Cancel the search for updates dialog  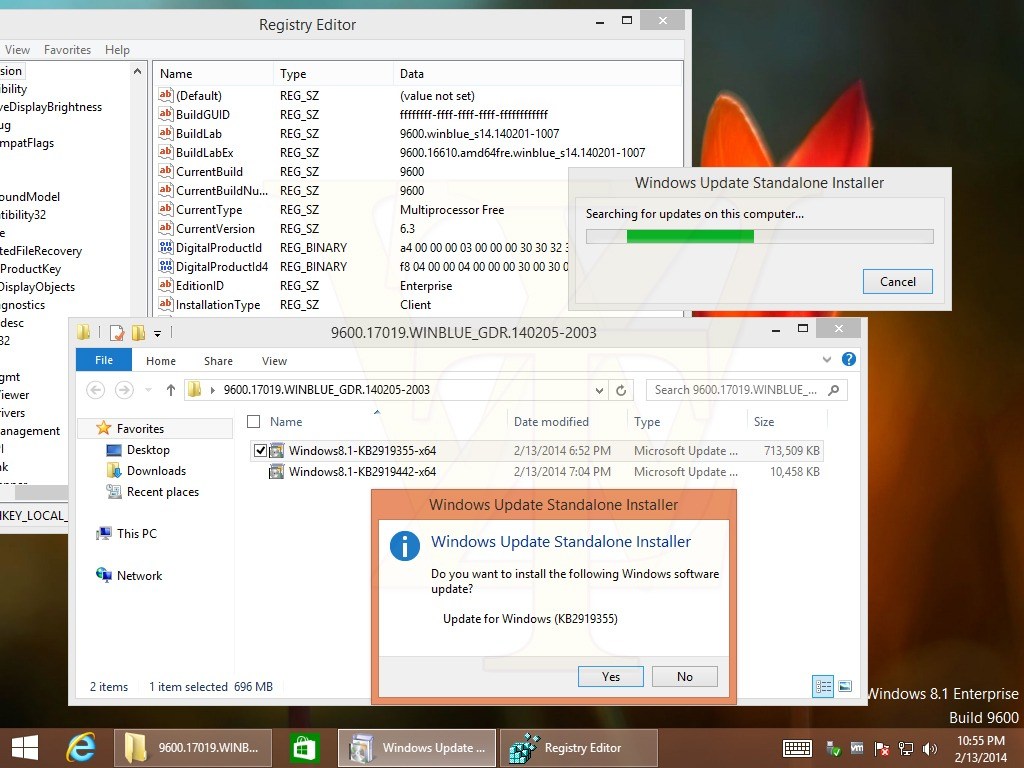coord(897,281)
